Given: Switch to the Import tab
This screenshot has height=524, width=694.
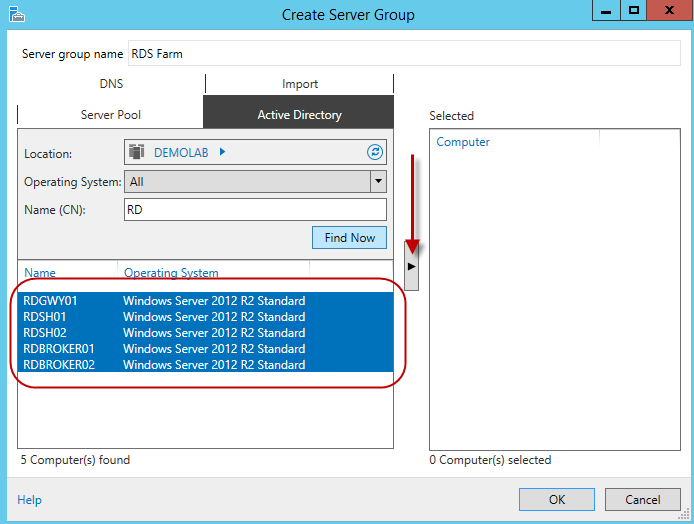Looking at the screenshot, I should click(299, 84).
